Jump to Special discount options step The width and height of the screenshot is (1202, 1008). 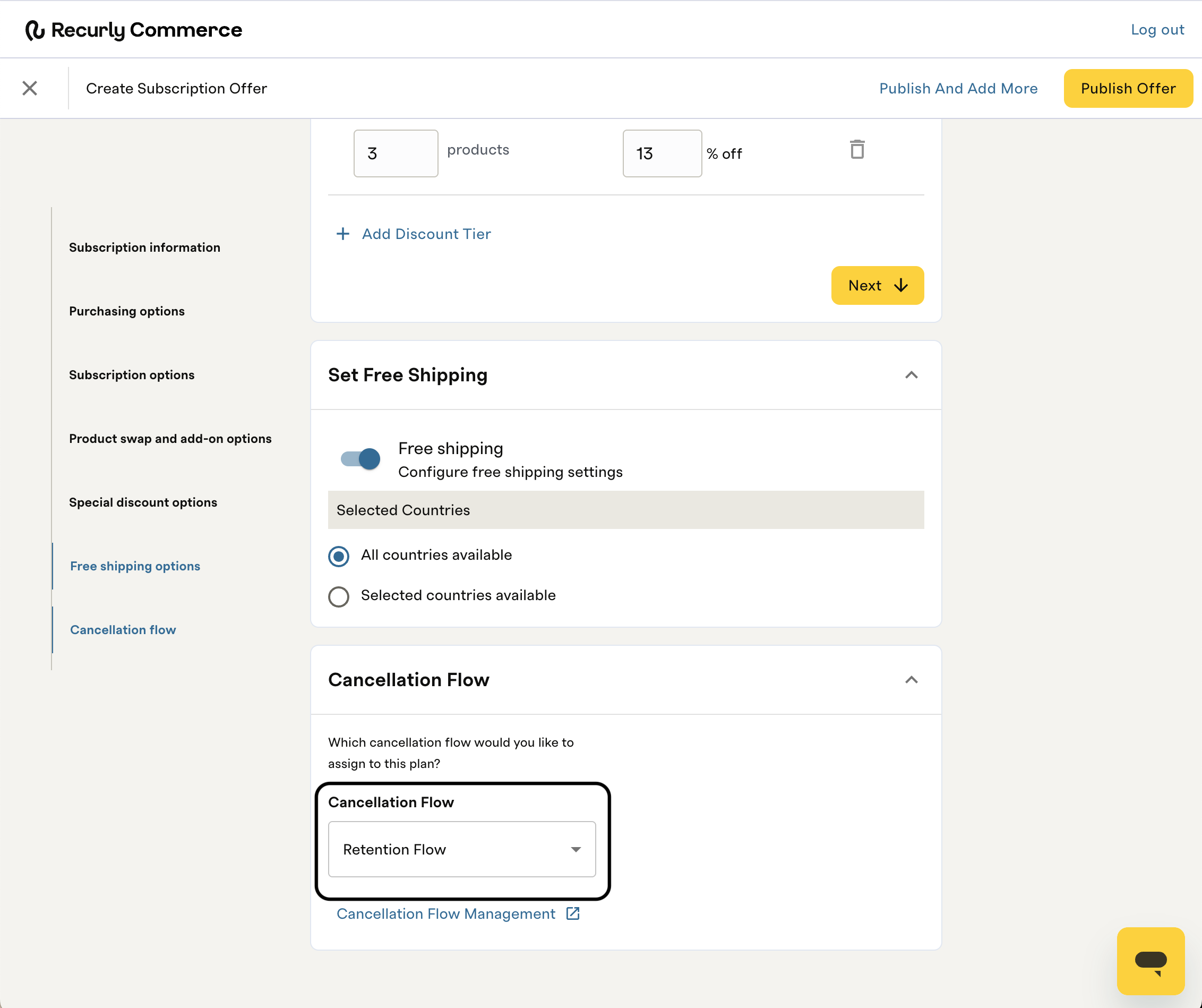(143, 502)
